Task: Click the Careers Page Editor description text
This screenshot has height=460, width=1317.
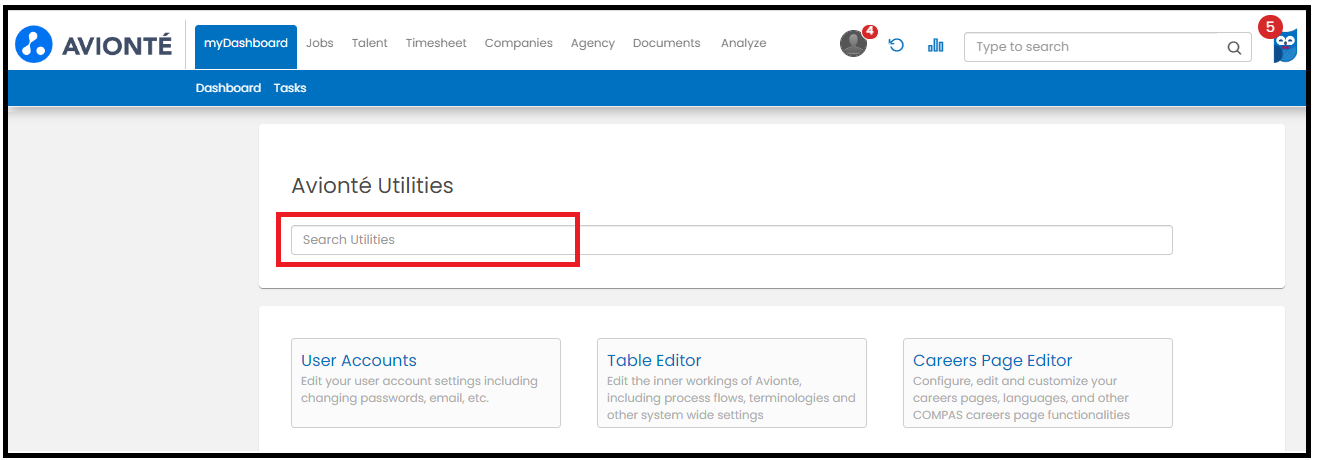Action: pos(1022,398)
